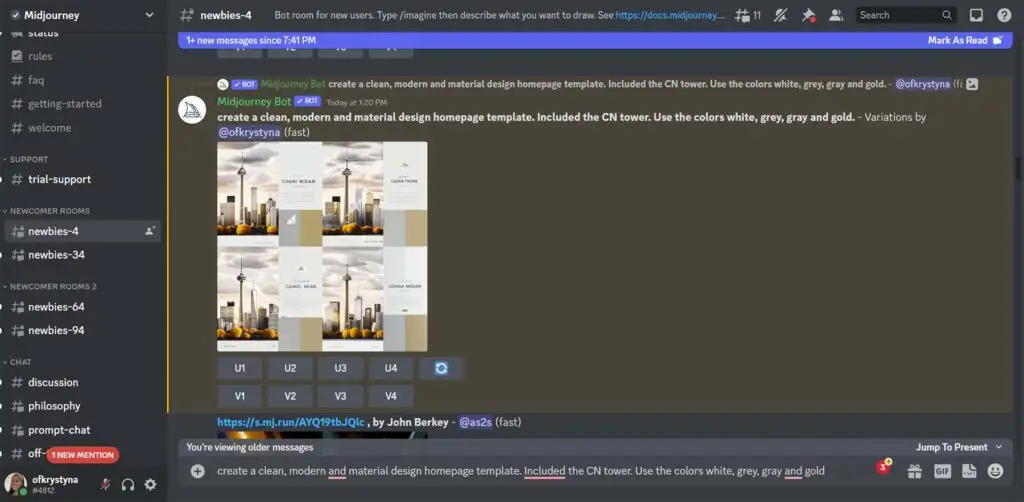
Task: Click the re-roll refresh button
Action: (441, 368)
